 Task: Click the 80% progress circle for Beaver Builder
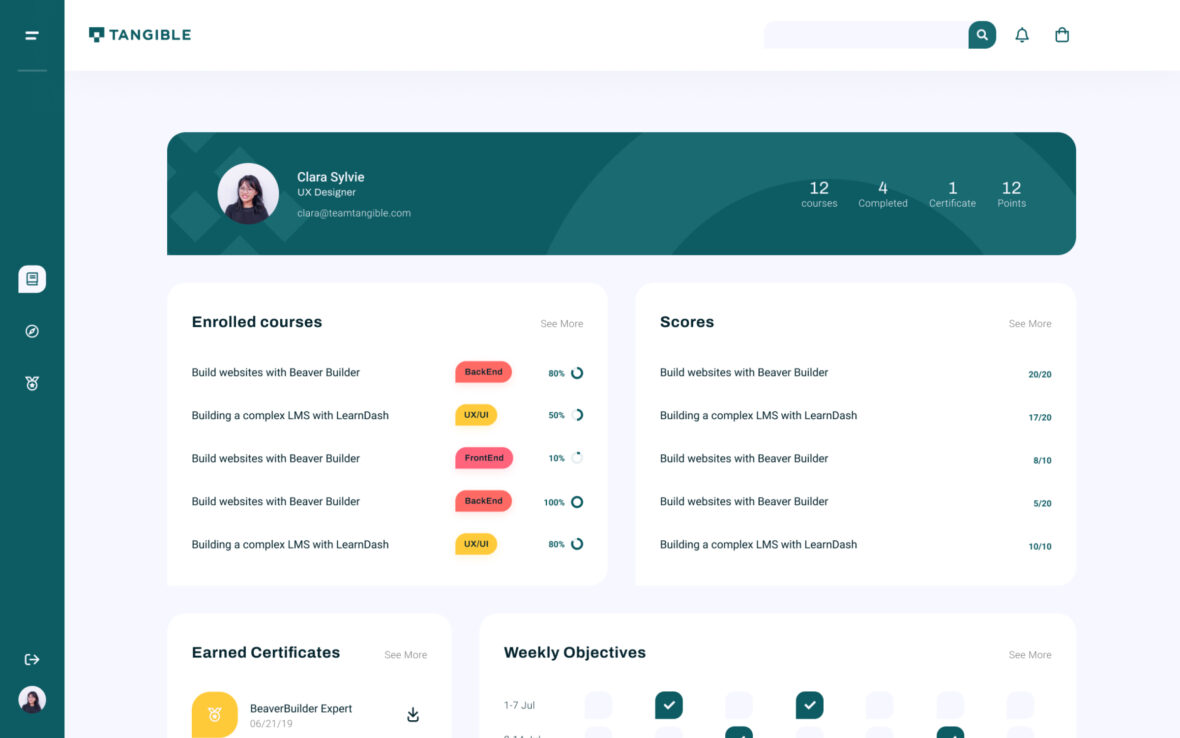point(576,372)
